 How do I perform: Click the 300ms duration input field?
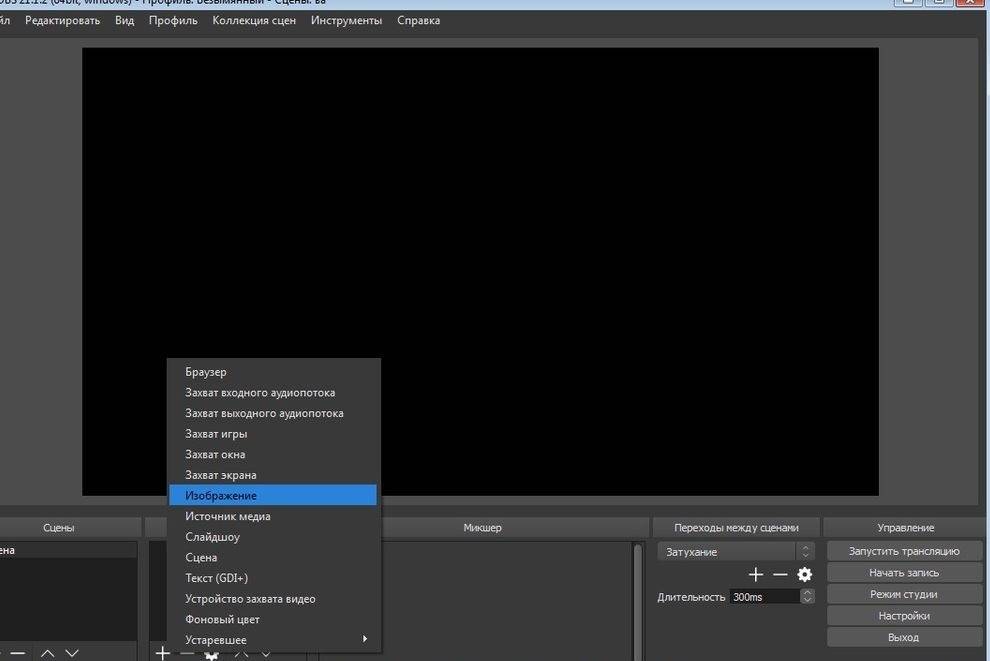[x=762, y=597]
